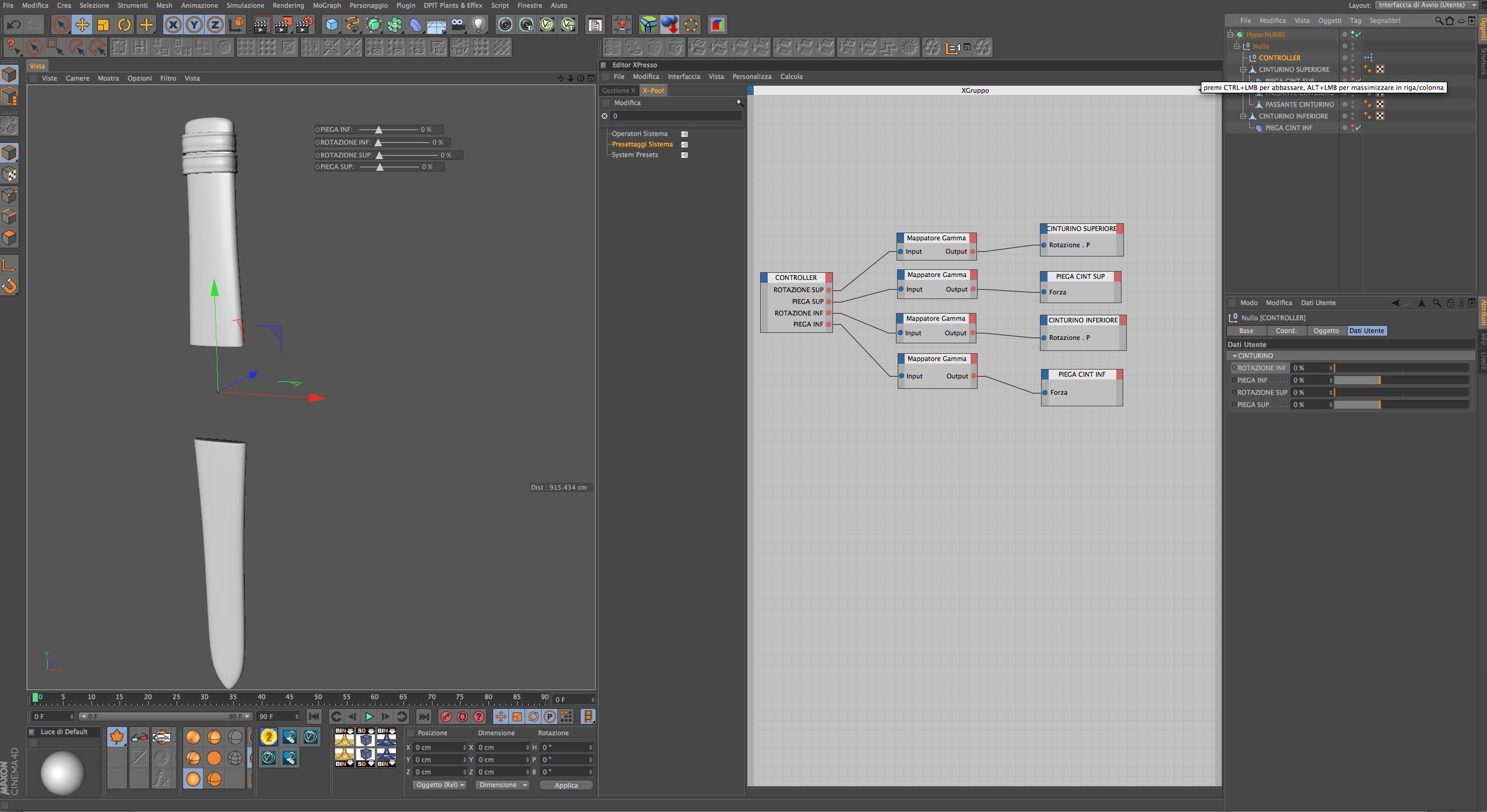Select the Rotate tool
Screen dimensions: 1487x812
click(x=124, y=24)
